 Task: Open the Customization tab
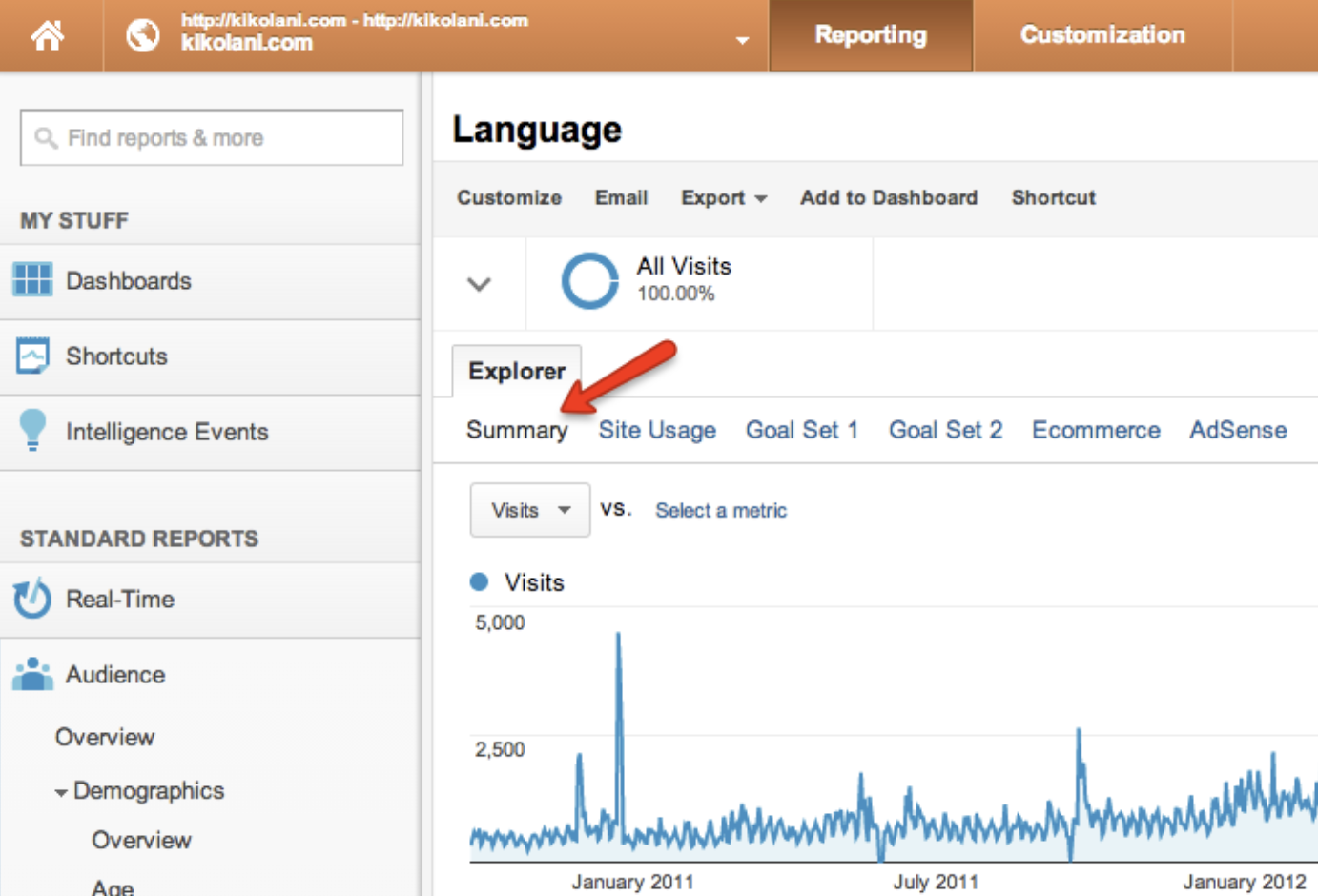click(1102, 35)
